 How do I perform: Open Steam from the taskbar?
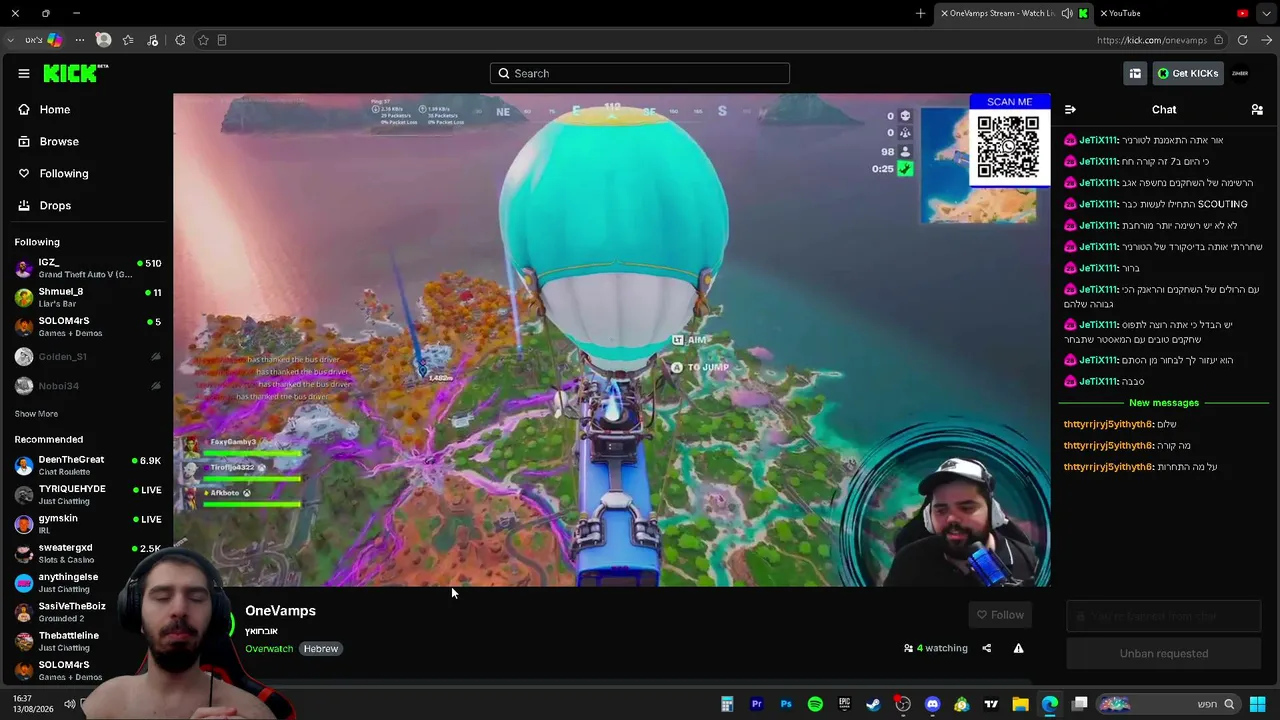pyautogui.click(x=873, y=704)
